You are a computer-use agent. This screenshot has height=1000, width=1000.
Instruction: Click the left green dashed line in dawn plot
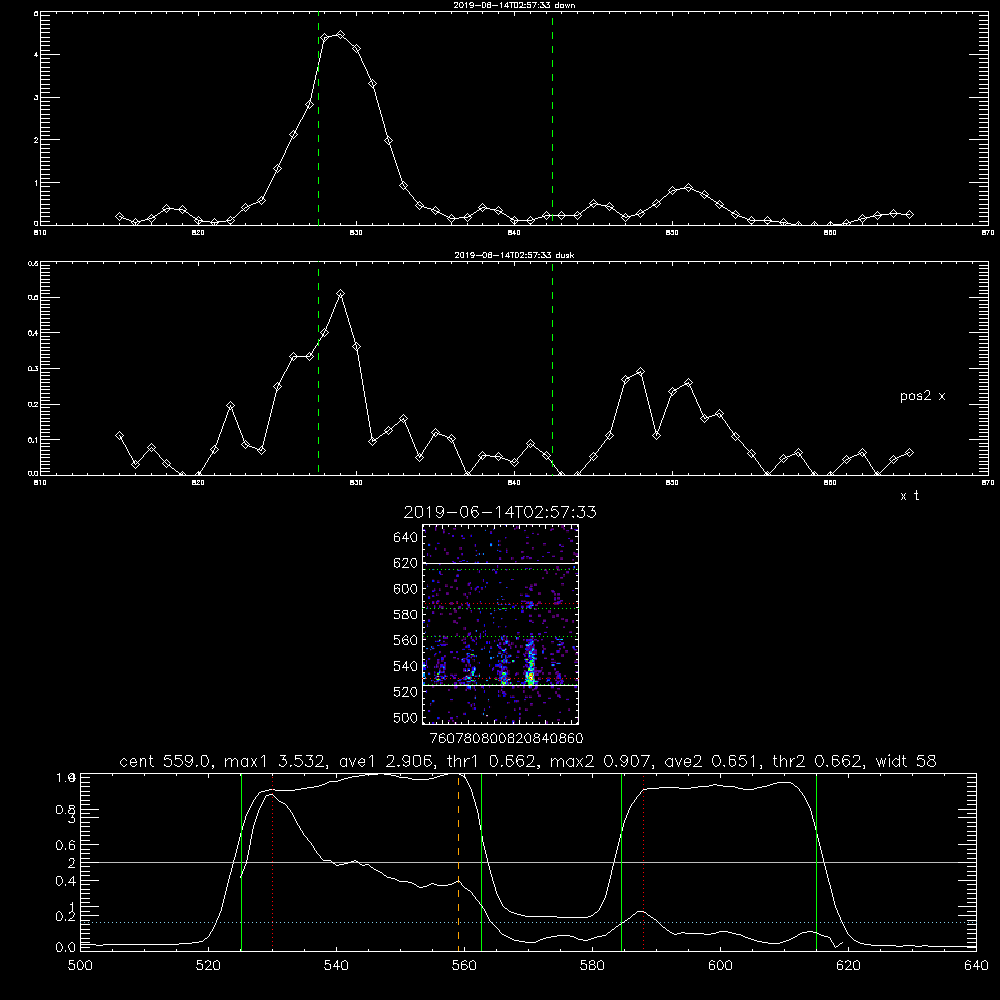318,118
